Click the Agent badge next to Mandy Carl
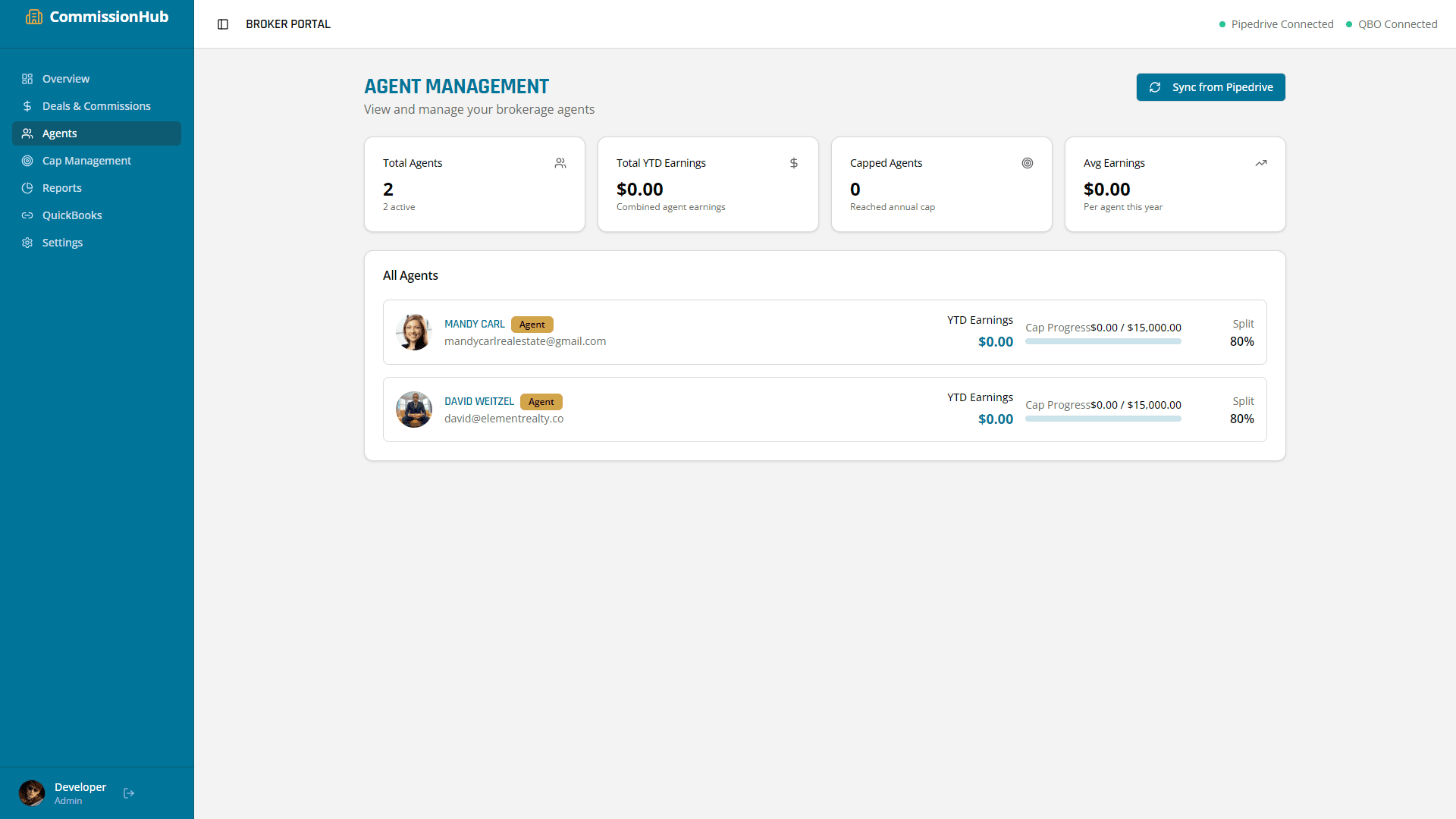 (532, 325)
